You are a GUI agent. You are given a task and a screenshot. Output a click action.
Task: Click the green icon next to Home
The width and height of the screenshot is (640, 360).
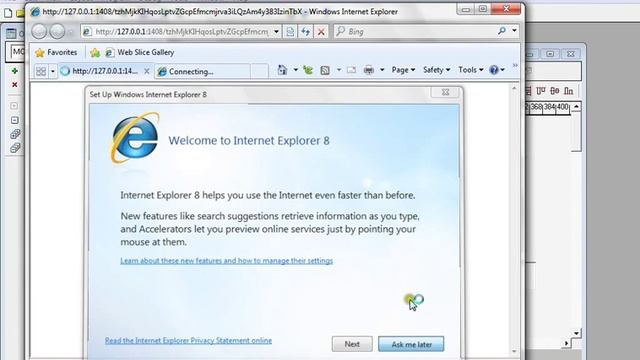[x=308, y=70]
